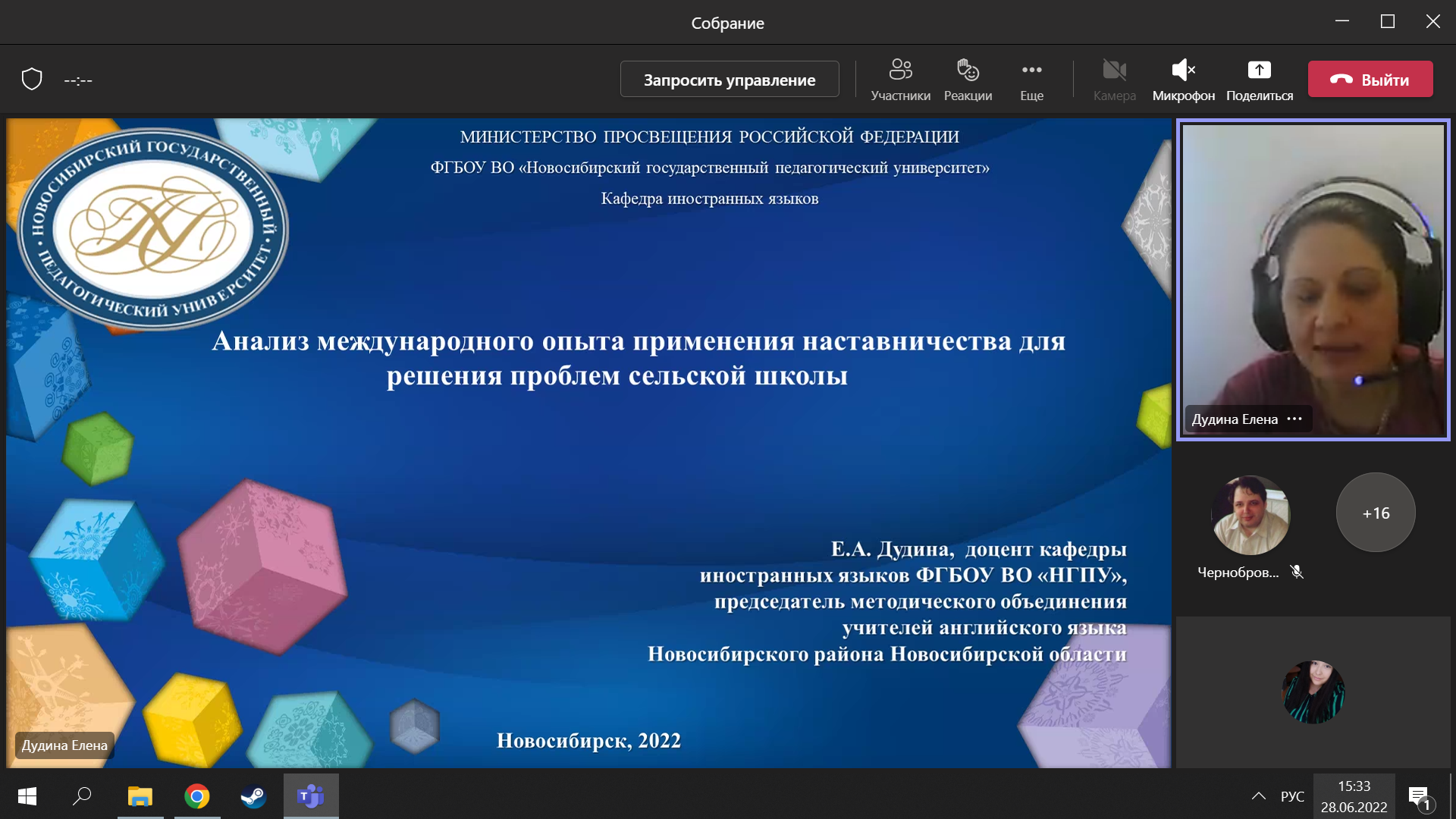1456x819 pixels.
Task: Show the +16 additional participants
Action: point(1376,513)
